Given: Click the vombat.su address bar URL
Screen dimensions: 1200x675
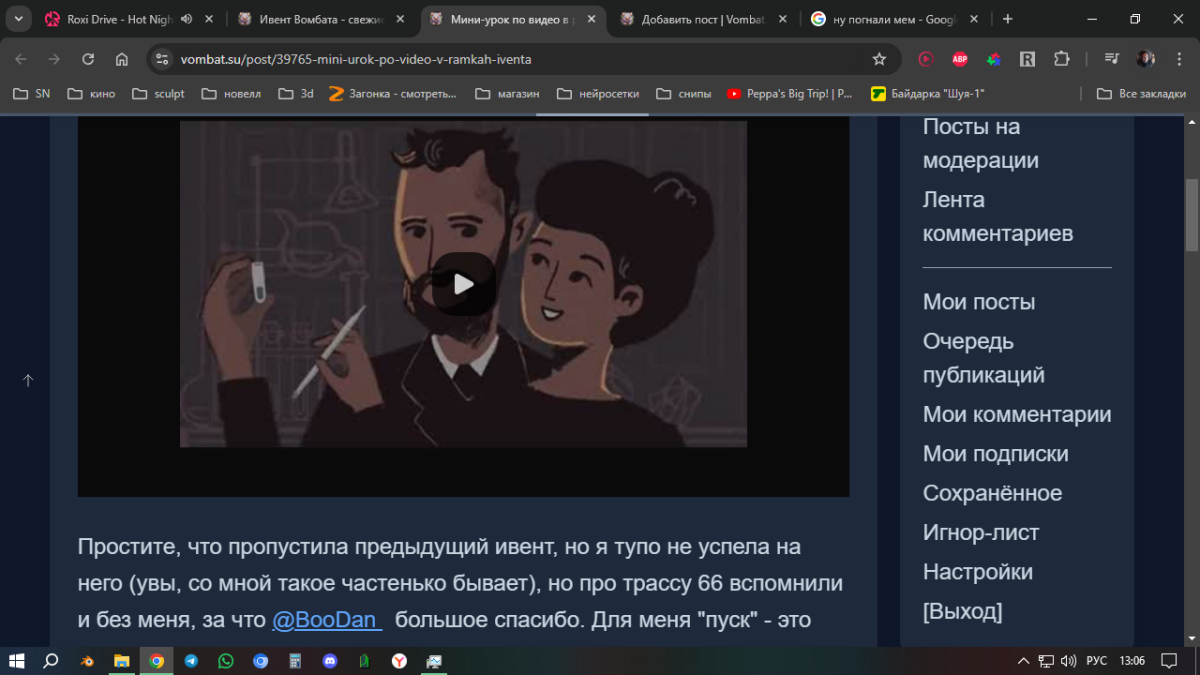Looking at the screenshot, I should pos(356,59).
